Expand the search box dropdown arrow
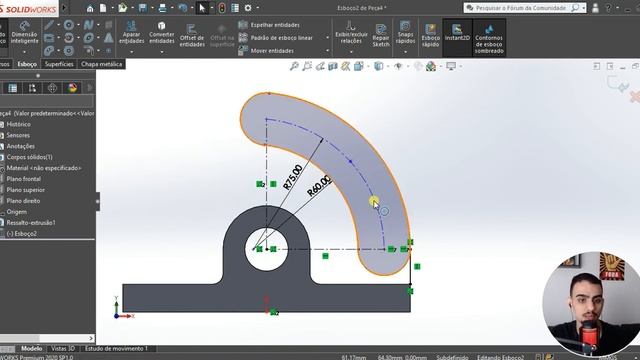Image resolution: width=640 pixels, height=360 pixels. tap(584, 8)
